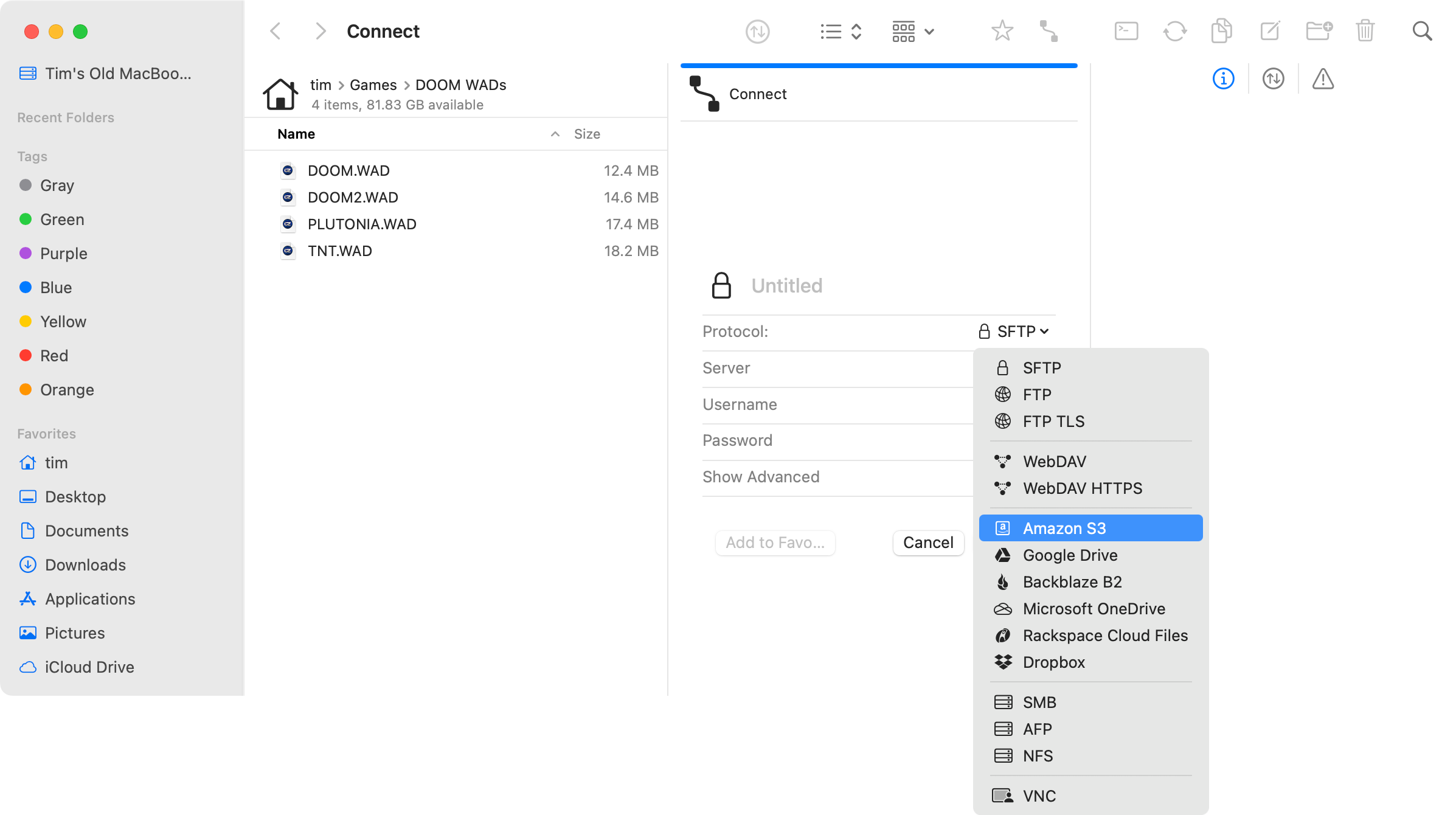Select Tim's Old MacBook in sidebar

(105, 74)
